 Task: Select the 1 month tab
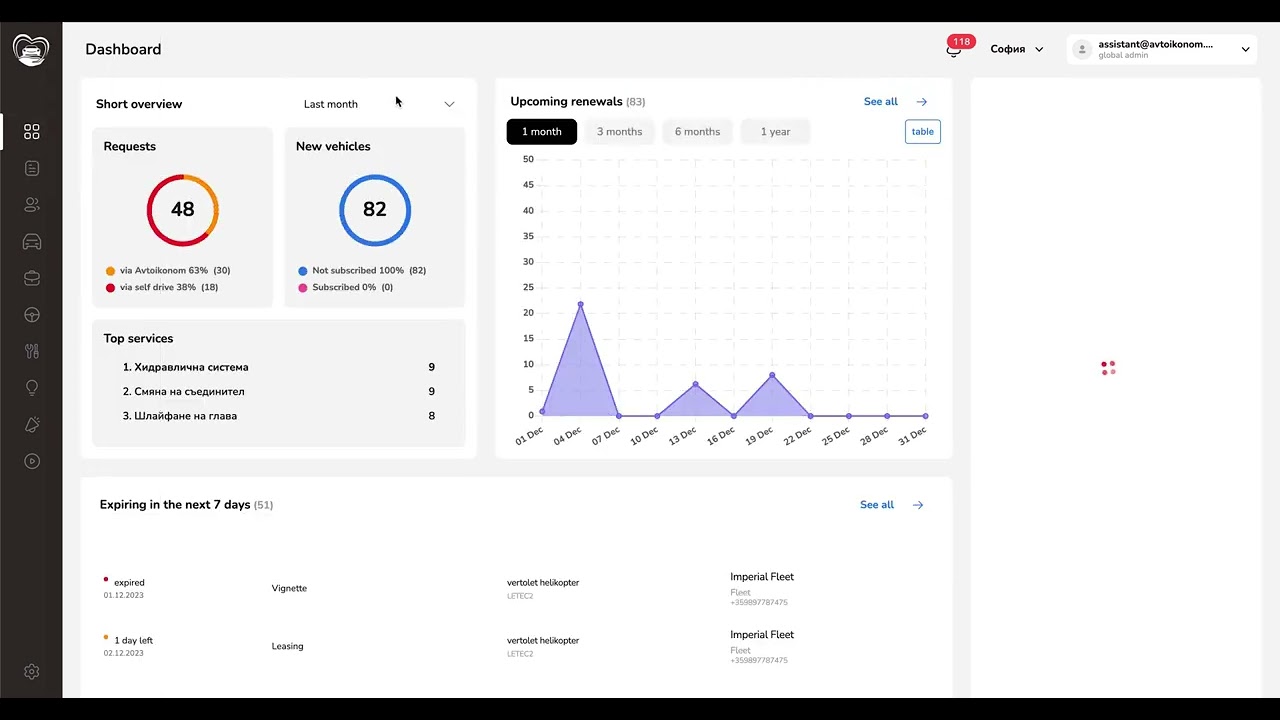542,132
